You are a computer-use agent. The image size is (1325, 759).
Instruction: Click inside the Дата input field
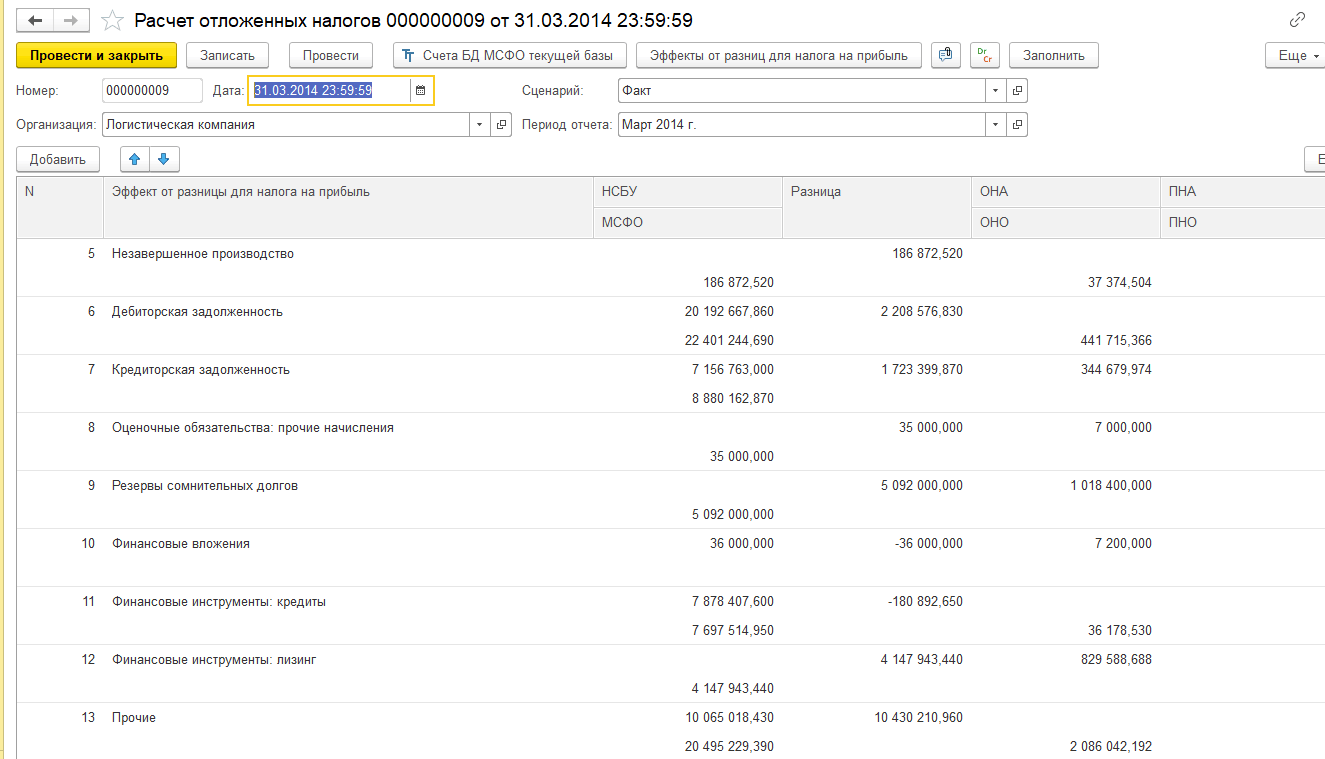(x=330, y=91)
